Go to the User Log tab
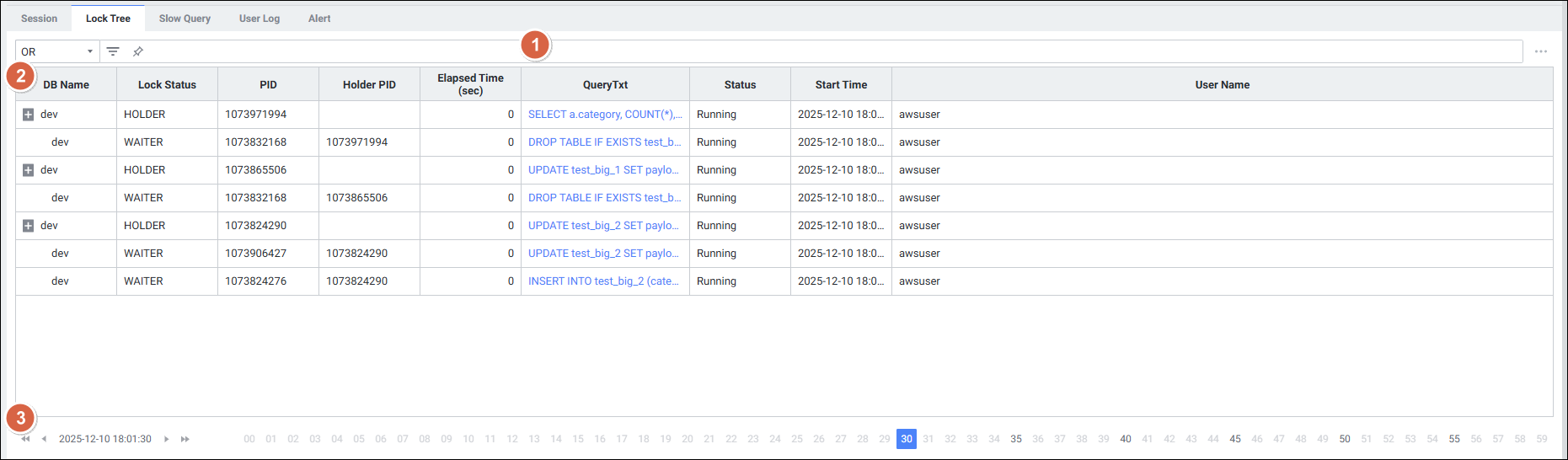 259,19
